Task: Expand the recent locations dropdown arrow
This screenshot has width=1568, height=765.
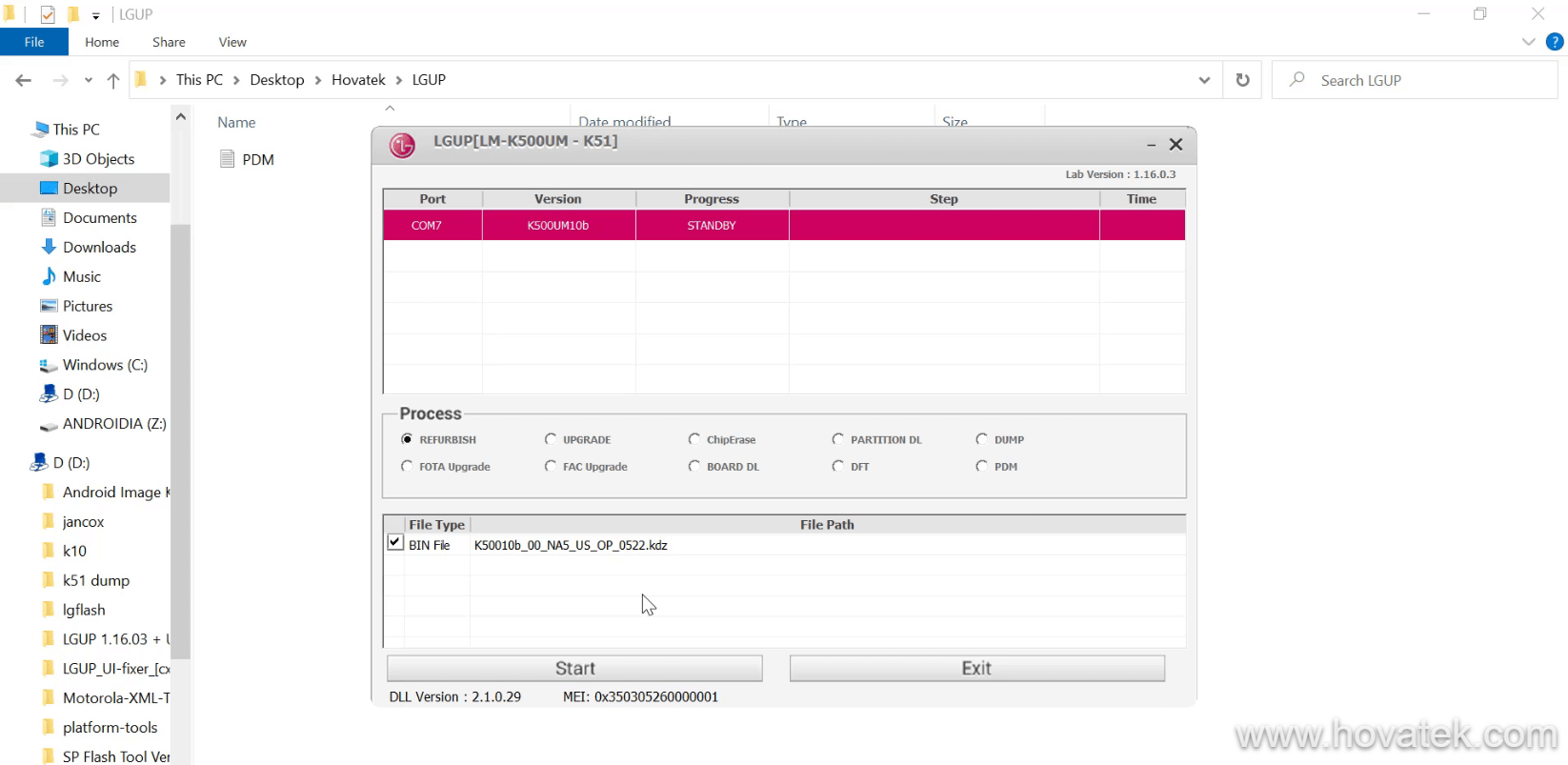Action: point(89,81)
